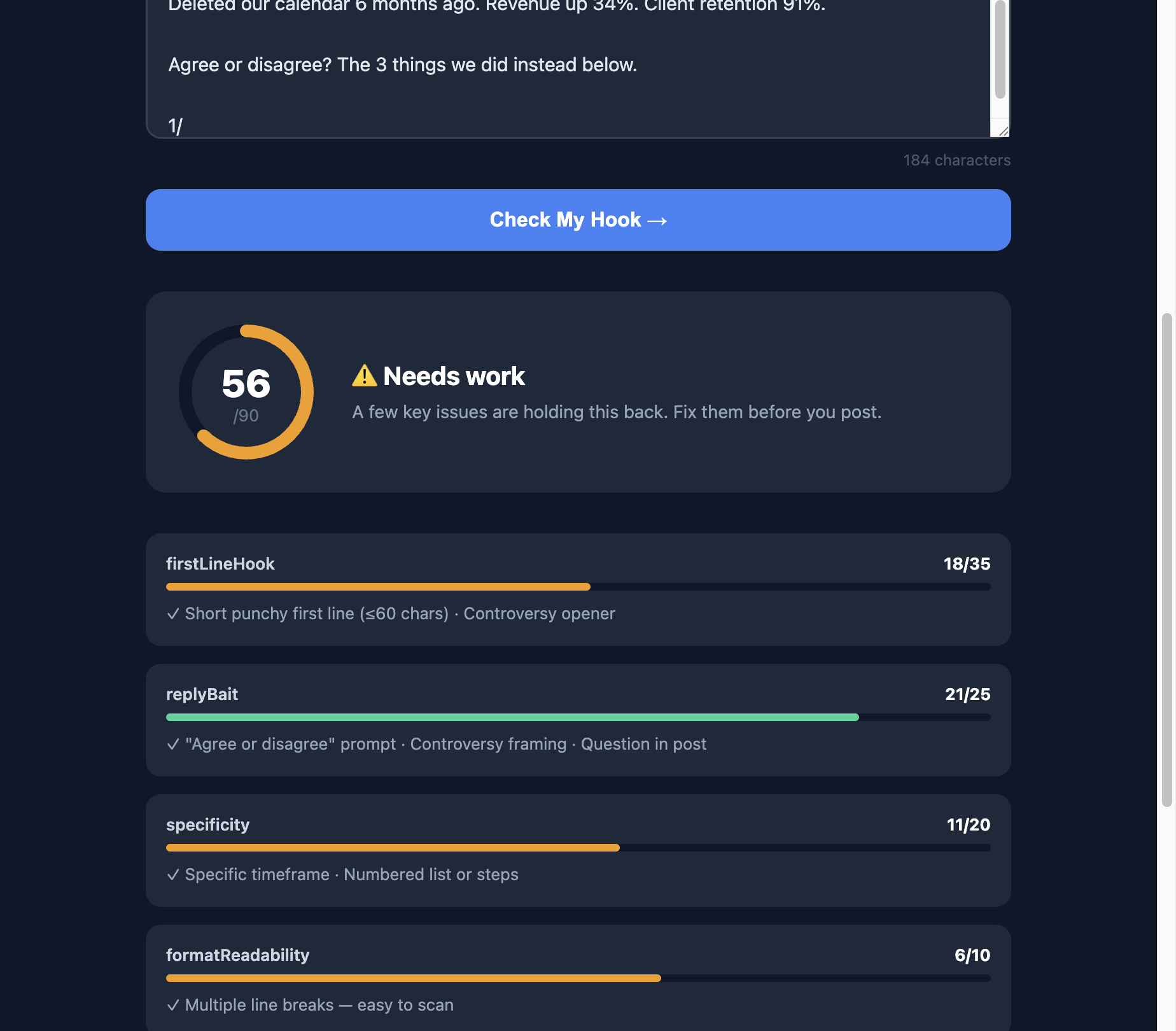Click the checkmark beside Short punchy first line
The width and height of the screenshot is (1176, 1031).
coord(173,614)
